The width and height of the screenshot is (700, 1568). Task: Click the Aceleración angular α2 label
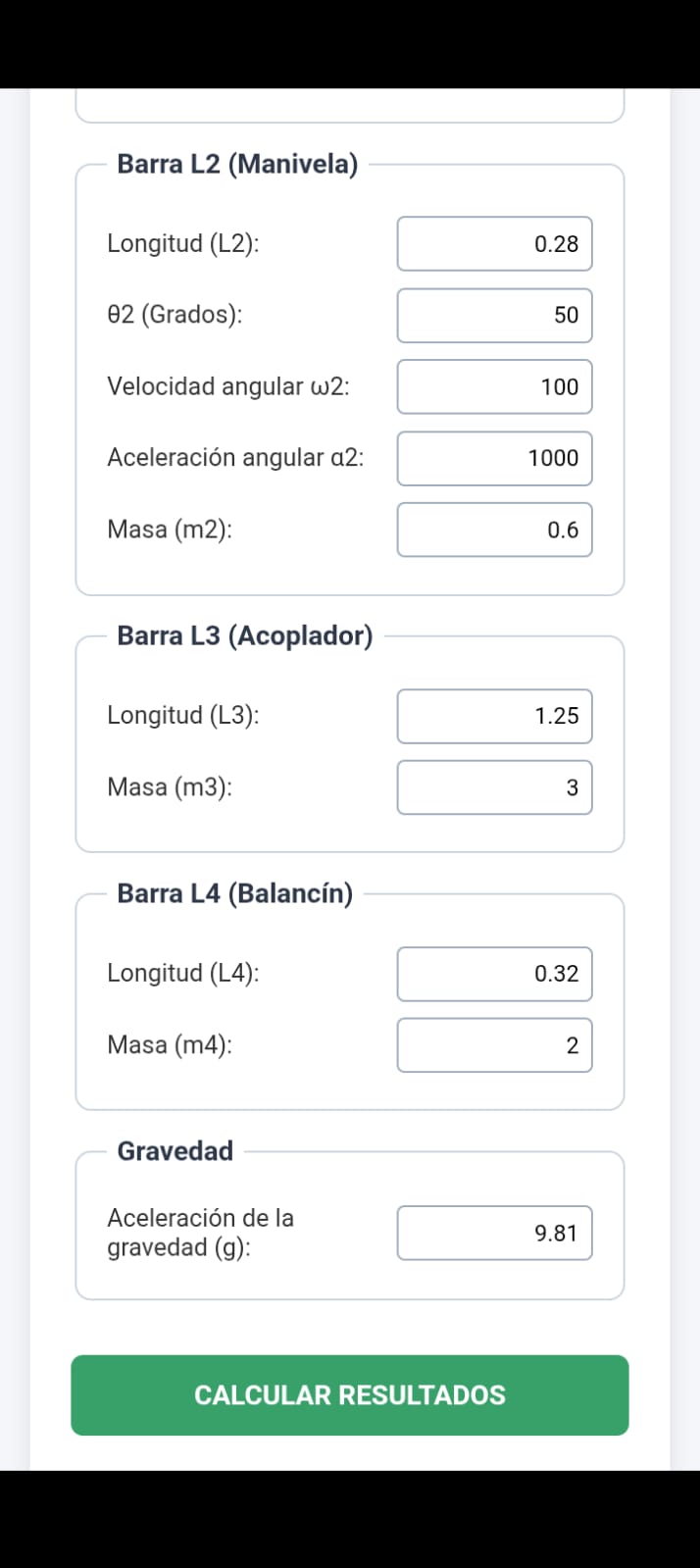click(235, 458)
